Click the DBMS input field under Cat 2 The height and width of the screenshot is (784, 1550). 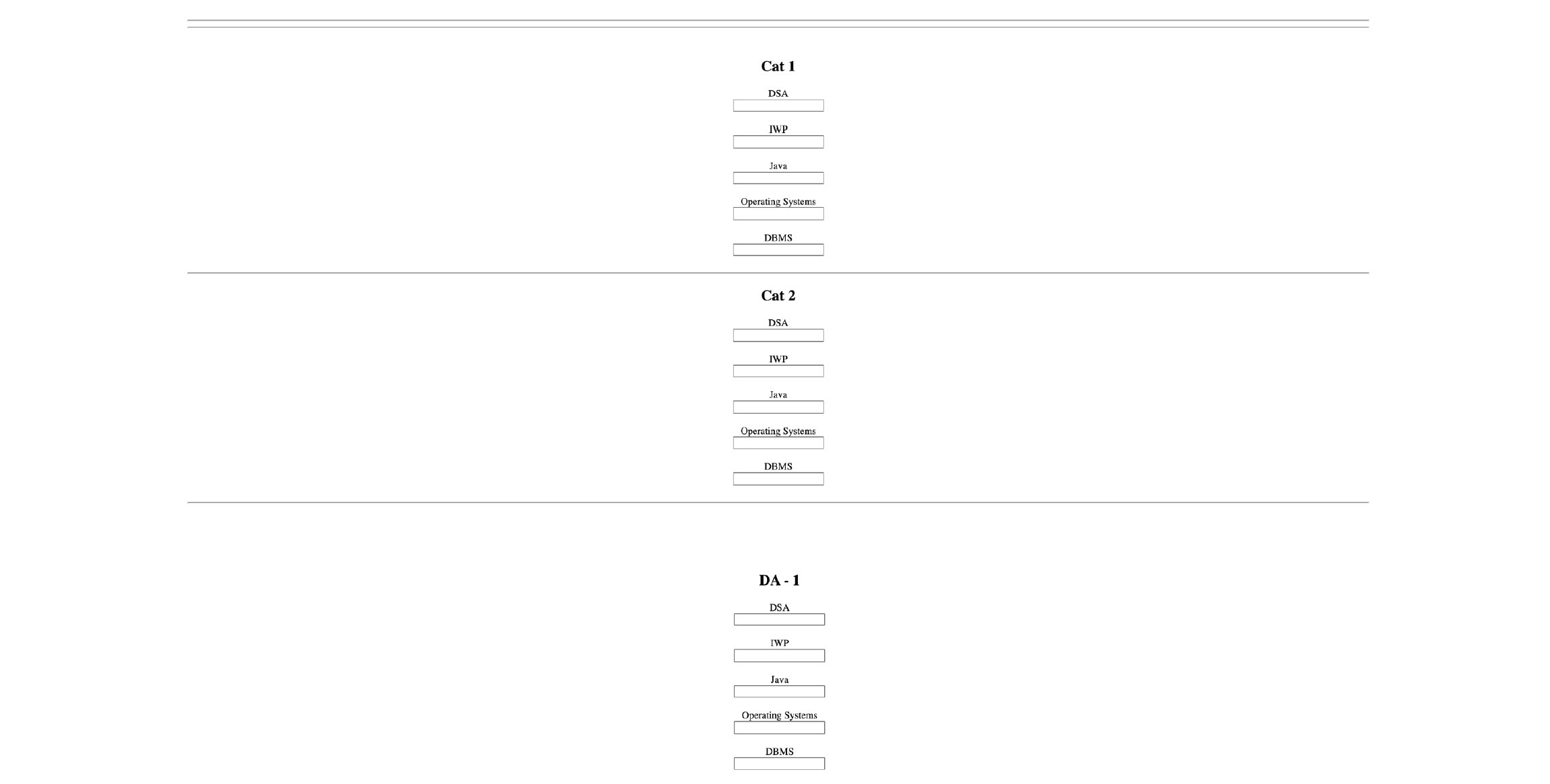pyautogui.click(x=778, y=479)
